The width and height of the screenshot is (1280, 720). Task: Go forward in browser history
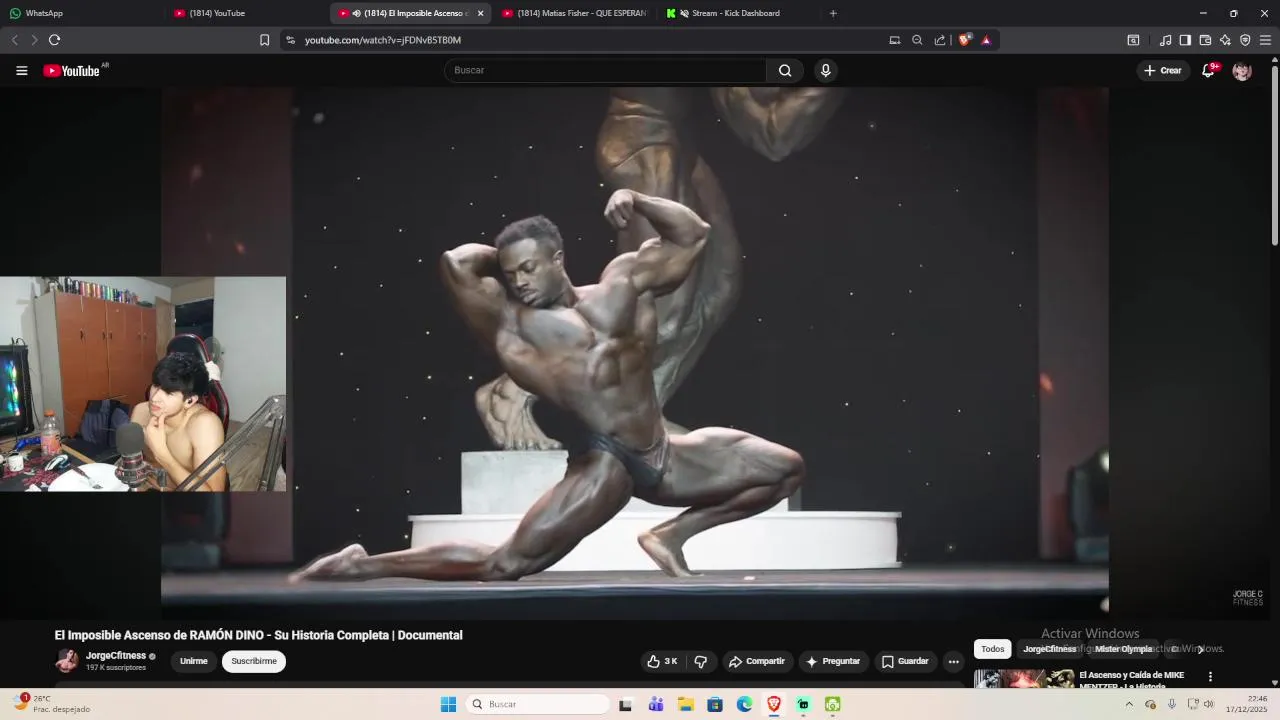coord(34,40)
